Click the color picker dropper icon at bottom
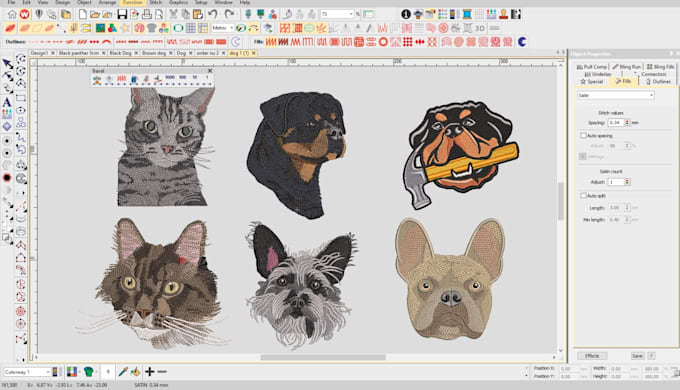 [123, 372]
